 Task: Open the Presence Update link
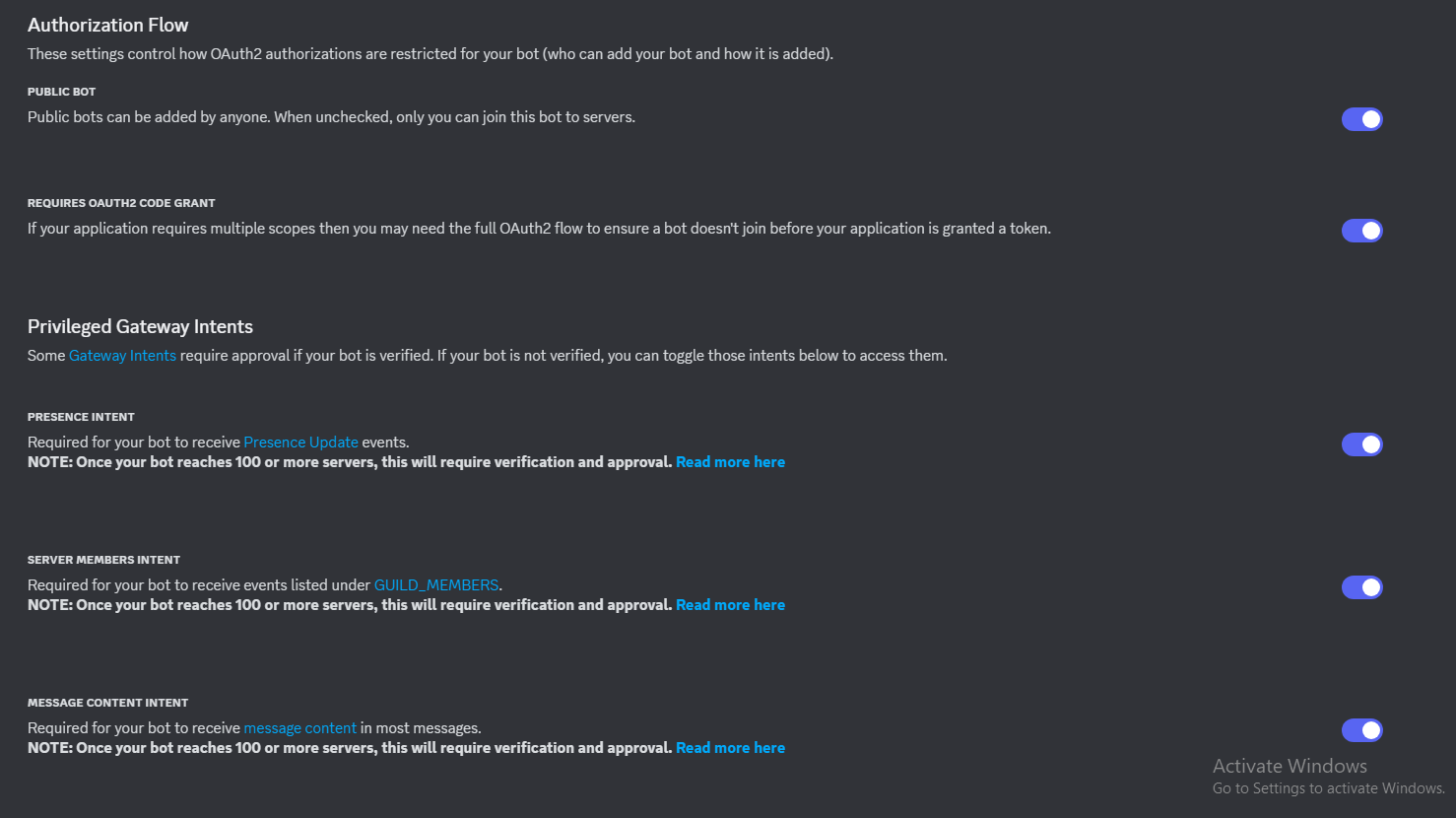tap(300, 443)
